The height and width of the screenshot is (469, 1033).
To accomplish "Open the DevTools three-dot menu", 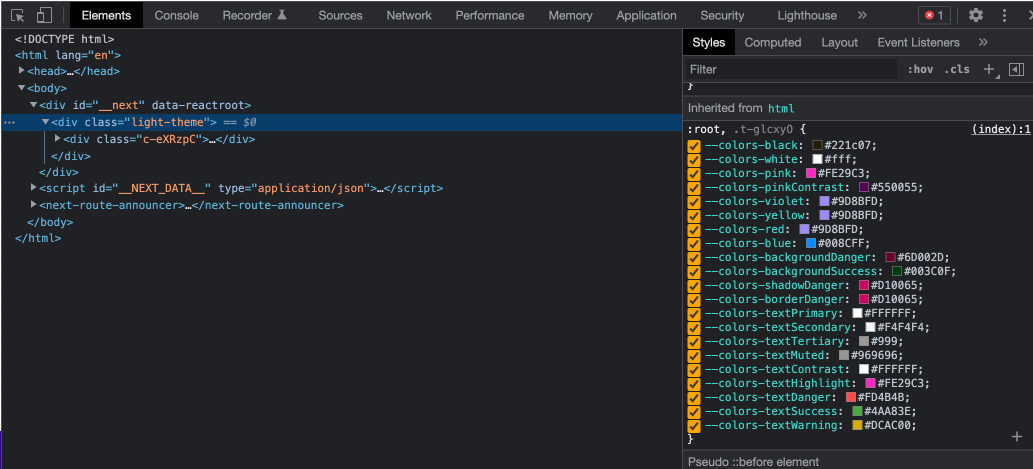I will point(1004,15).
